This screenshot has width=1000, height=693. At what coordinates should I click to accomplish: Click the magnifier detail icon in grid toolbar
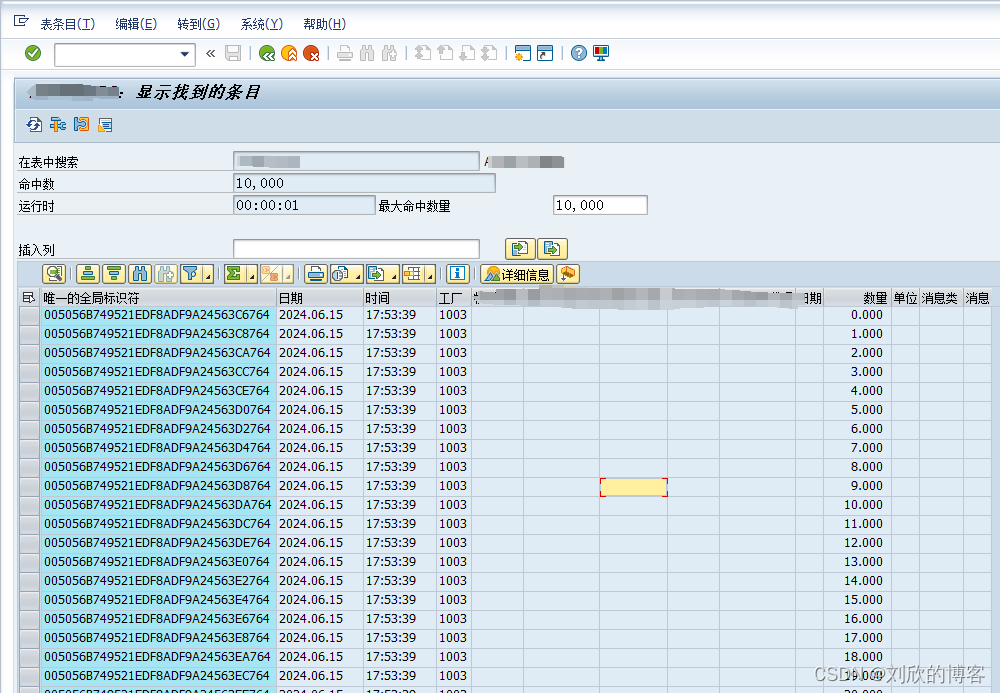54,273
